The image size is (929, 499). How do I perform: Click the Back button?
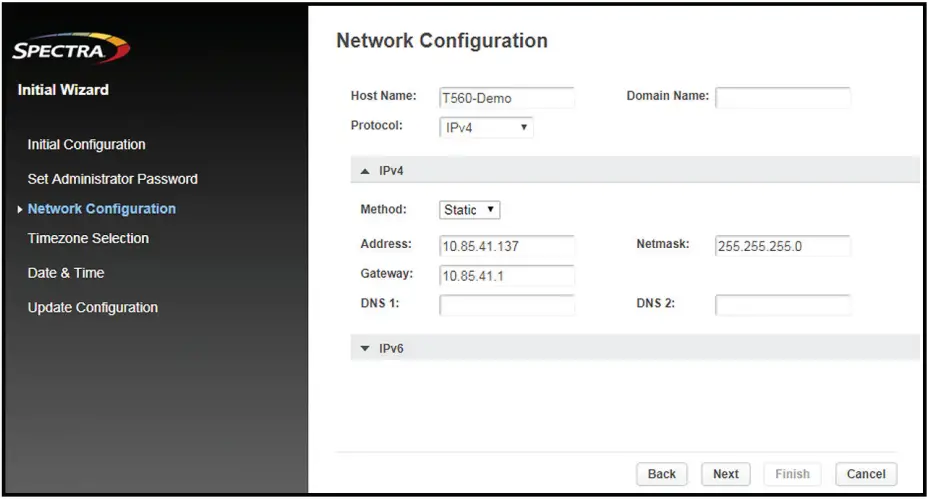point(662,474)
